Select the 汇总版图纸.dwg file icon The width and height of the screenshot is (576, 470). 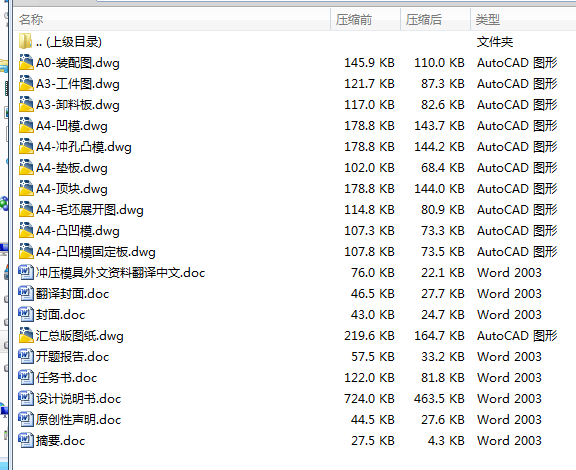(x=26, y=334)
